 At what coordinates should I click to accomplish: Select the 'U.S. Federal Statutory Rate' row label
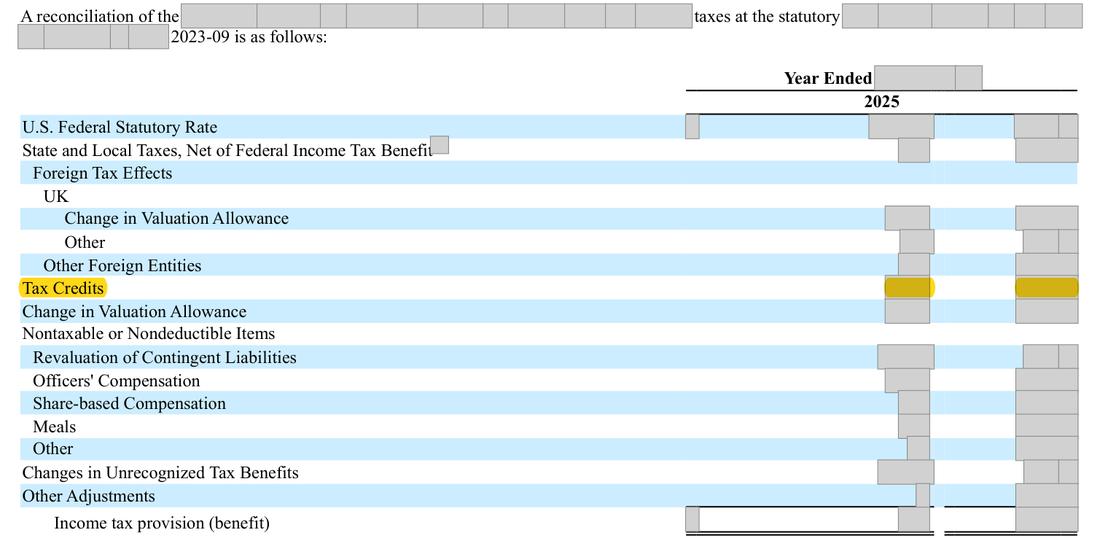point(119,127)
